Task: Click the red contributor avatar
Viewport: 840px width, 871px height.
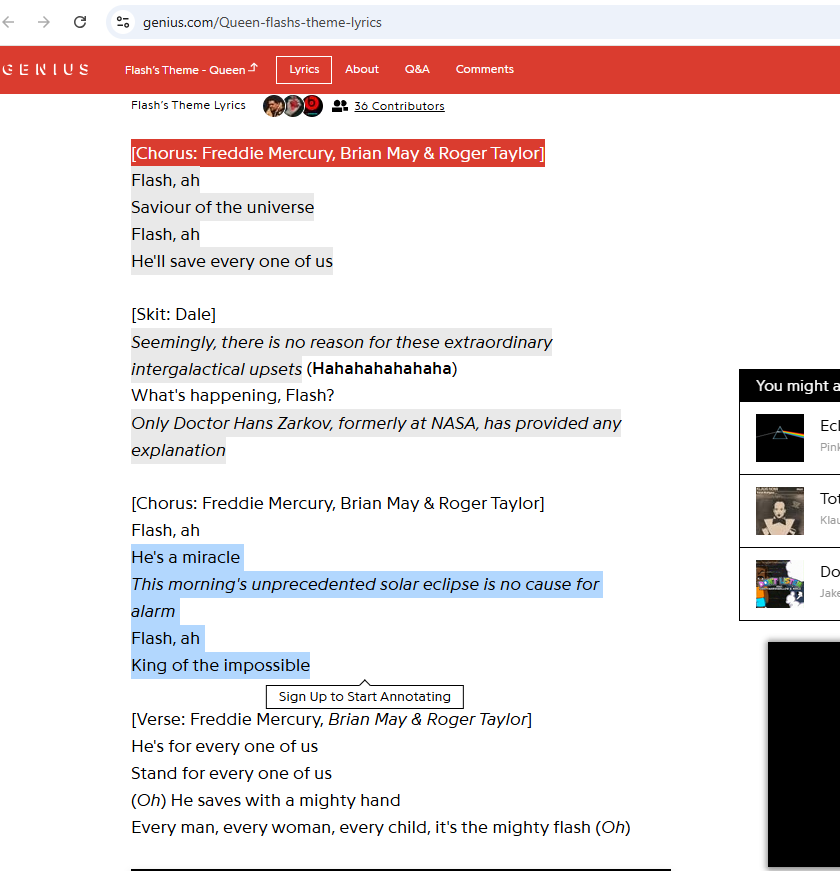Action: (312, 106)
